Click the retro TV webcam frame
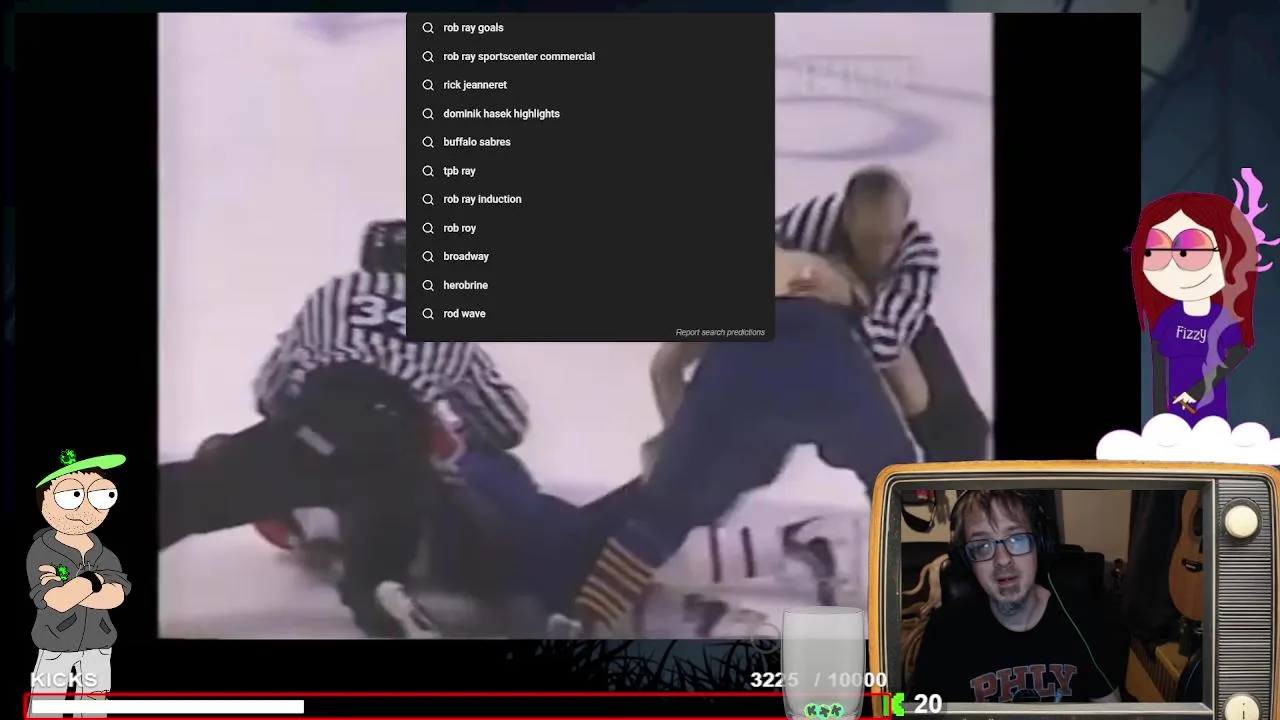1280x720 pixels. coord(1076,592)
